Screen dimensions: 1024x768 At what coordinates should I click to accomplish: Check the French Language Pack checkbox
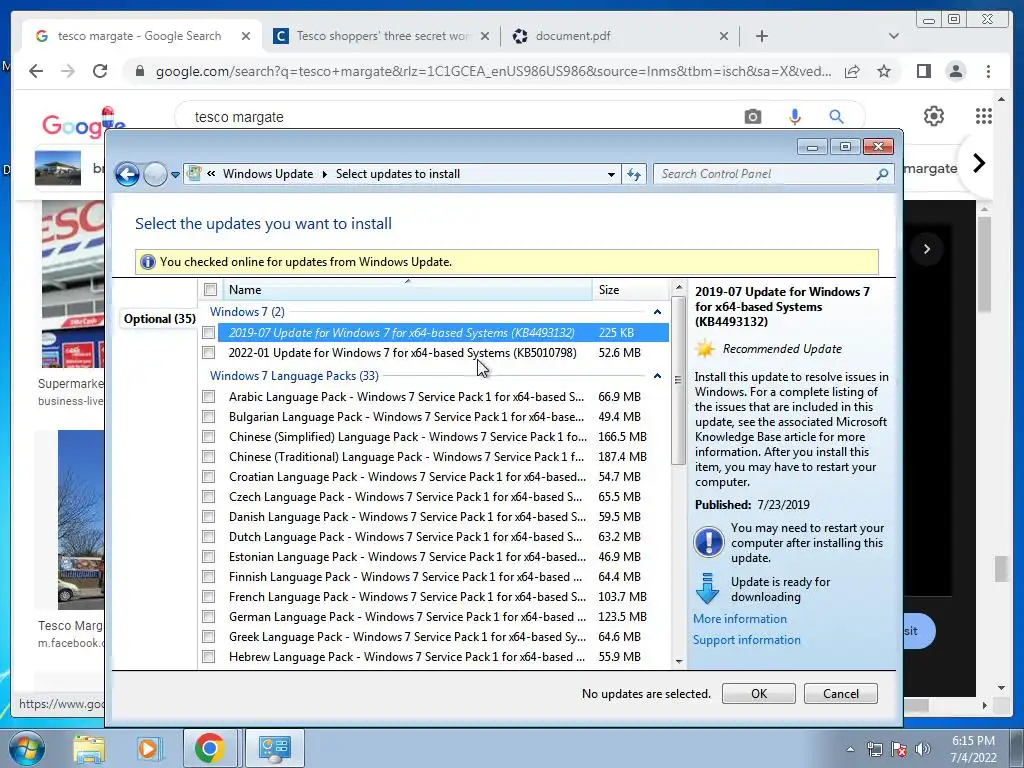pos(208,596)
